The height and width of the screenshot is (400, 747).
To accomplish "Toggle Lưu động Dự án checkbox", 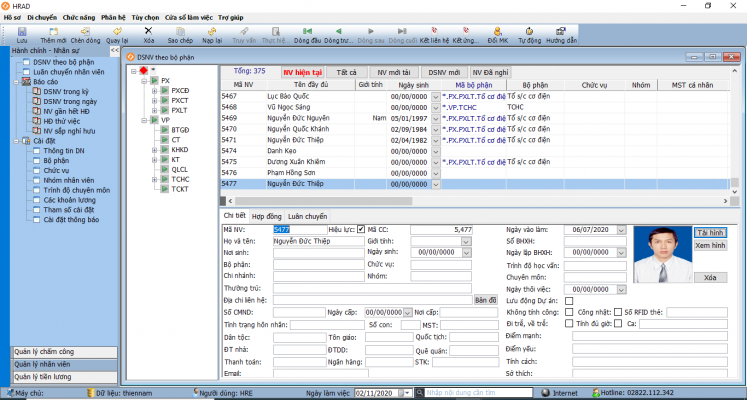I will [569, 301].
